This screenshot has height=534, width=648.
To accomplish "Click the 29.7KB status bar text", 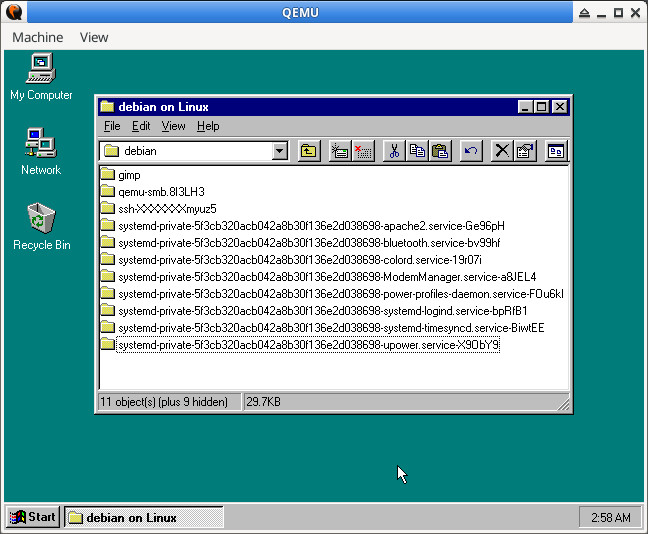I will pyautogui.click(x=263, y=402).
